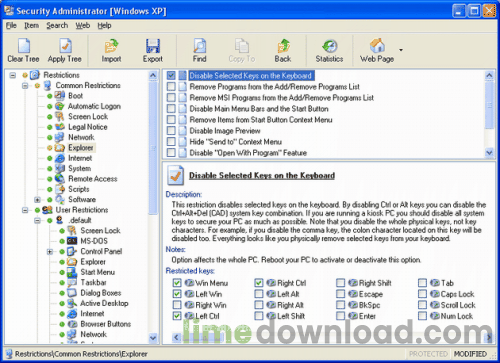Check the Caps Lock restricted key
Image resolution: width=500 pixels, height=363 pixels.
[422, 294]
